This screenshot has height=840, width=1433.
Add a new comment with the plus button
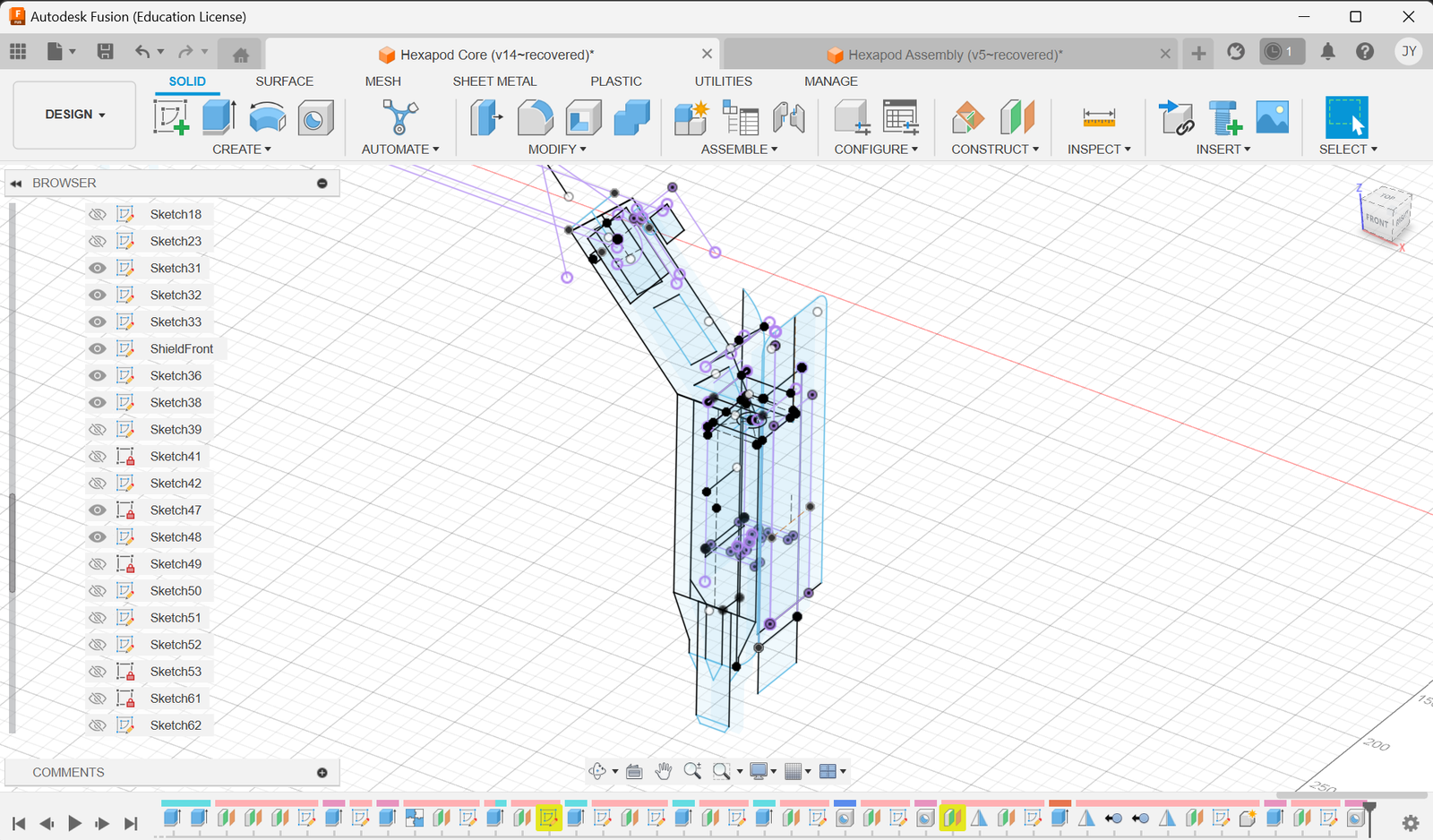[322, 772]
